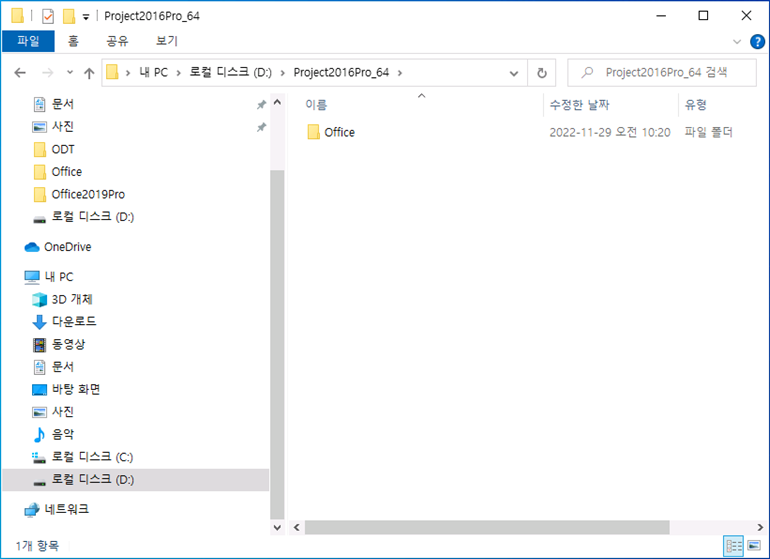Click the 2022-11-29 오전 10:20 date cell
Image resolution: width=770 pixels, height=559 pixels.
click(x=609, y=132)
